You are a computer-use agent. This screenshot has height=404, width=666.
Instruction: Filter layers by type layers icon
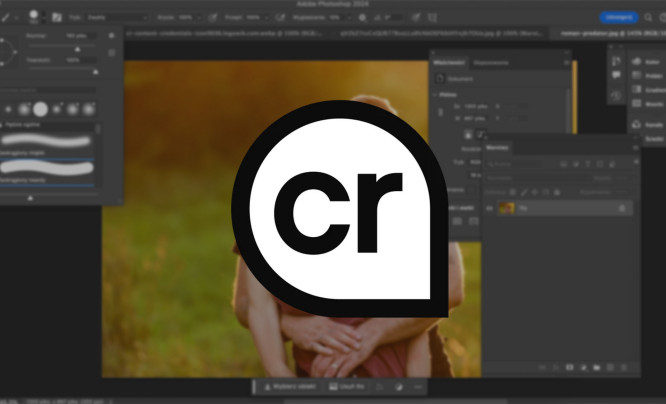pos(588,164)
